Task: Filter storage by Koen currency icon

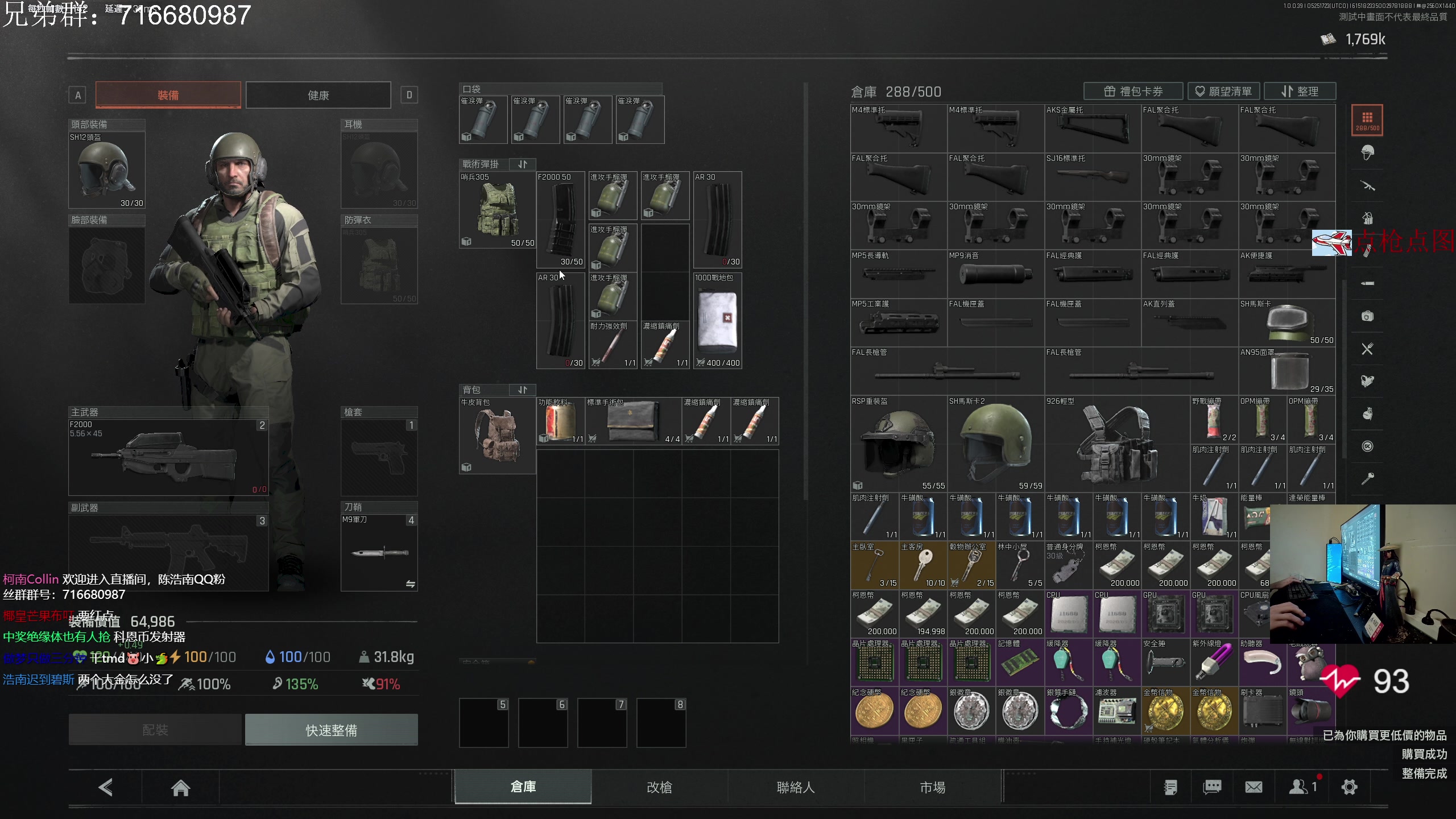Action: click(x=1367, y=446)
